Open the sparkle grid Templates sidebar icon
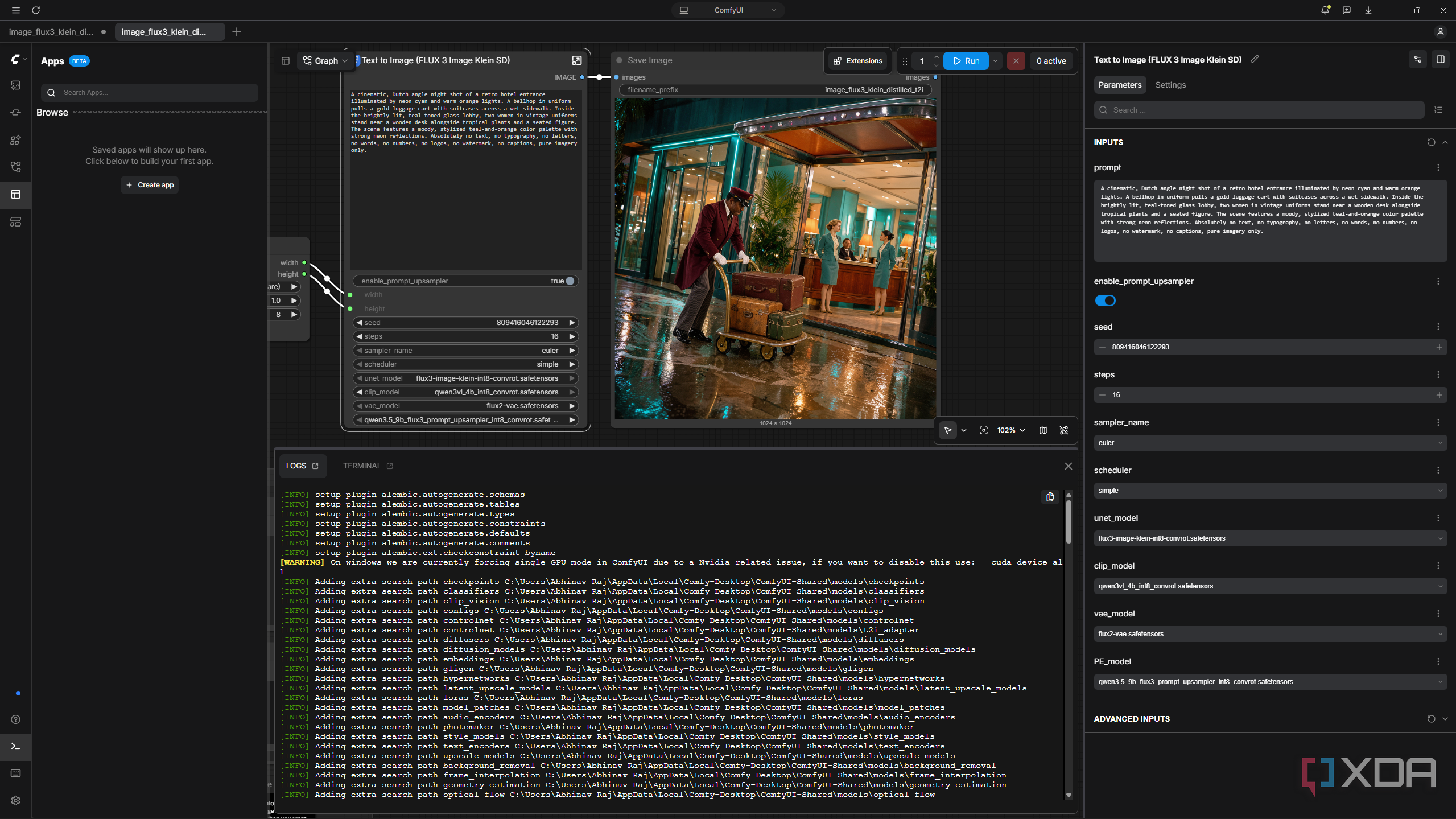Screen dimensions: 1456x819 15,140
